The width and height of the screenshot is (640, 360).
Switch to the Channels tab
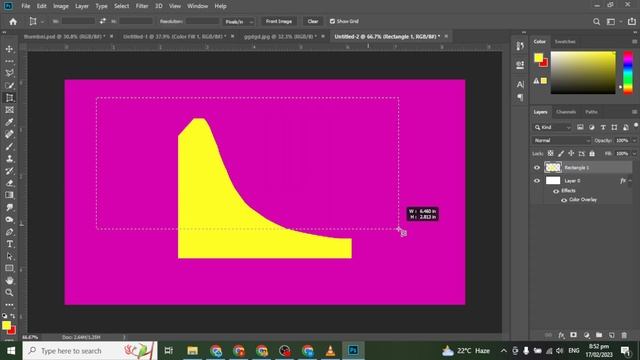point(566,112)
